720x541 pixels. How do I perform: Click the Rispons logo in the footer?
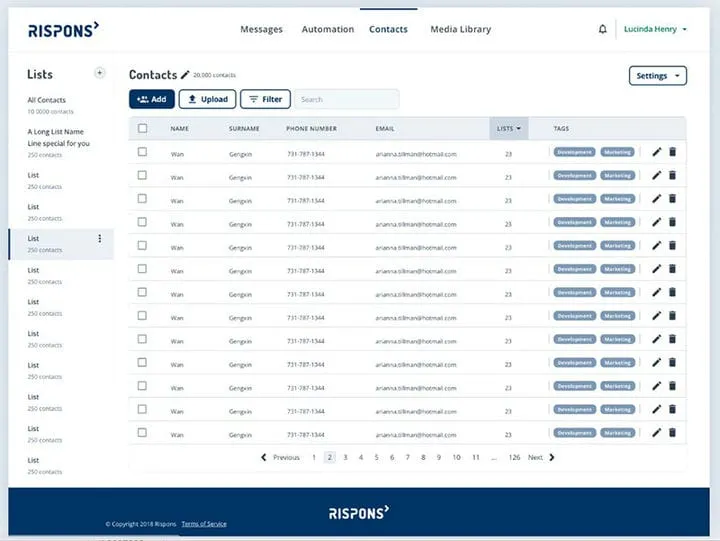[359, 513]
